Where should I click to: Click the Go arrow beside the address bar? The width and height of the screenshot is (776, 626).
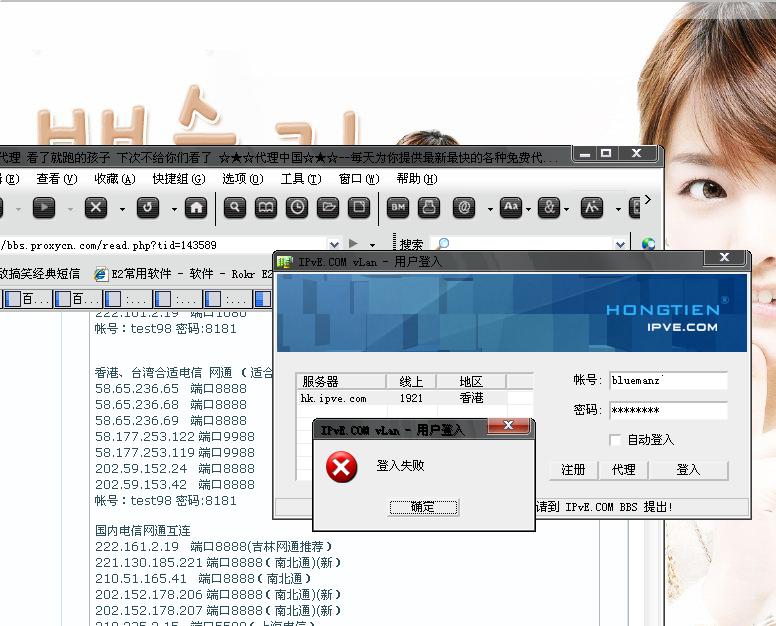point(353,243)
